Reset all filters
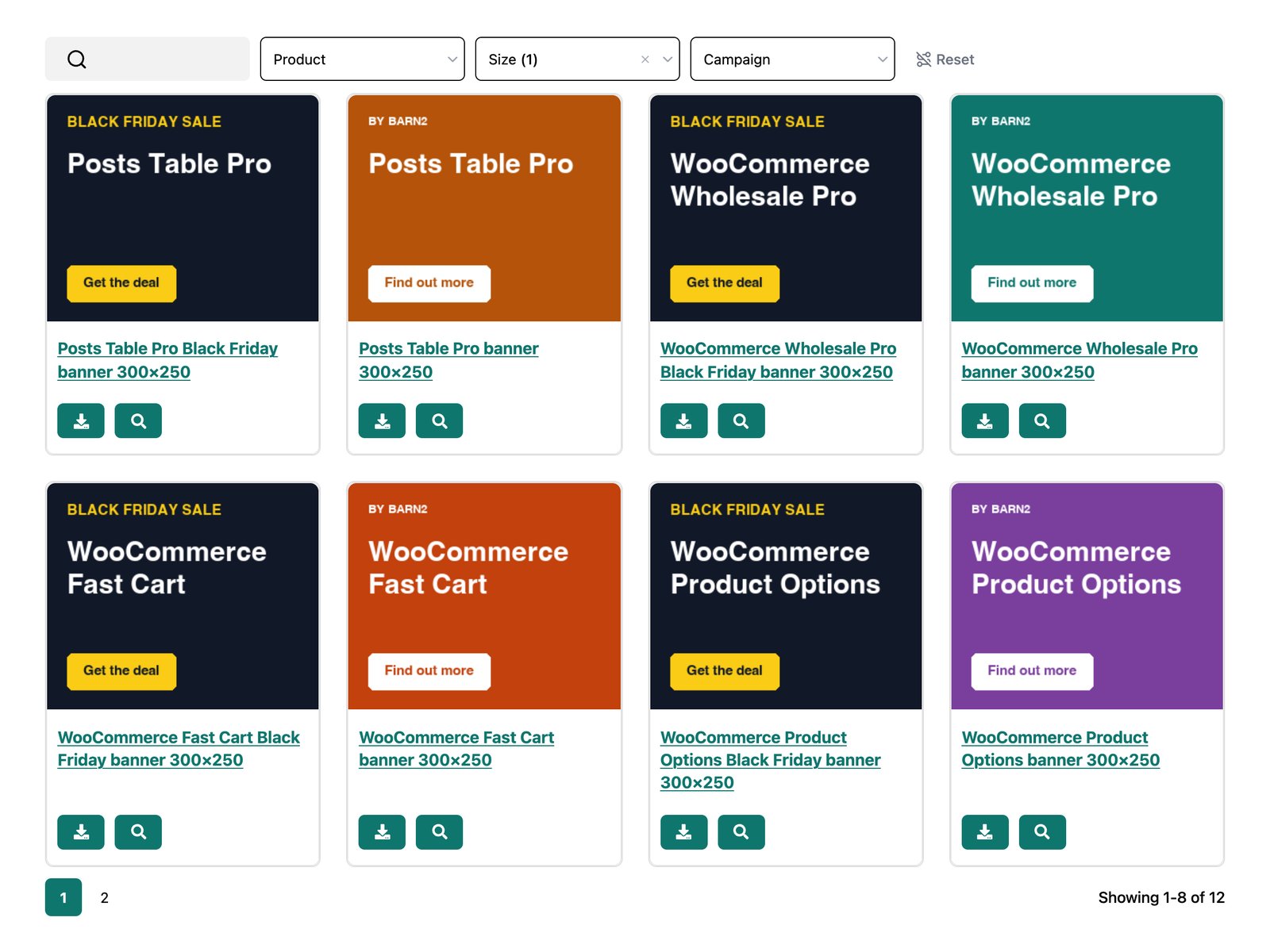 [945, 59]
